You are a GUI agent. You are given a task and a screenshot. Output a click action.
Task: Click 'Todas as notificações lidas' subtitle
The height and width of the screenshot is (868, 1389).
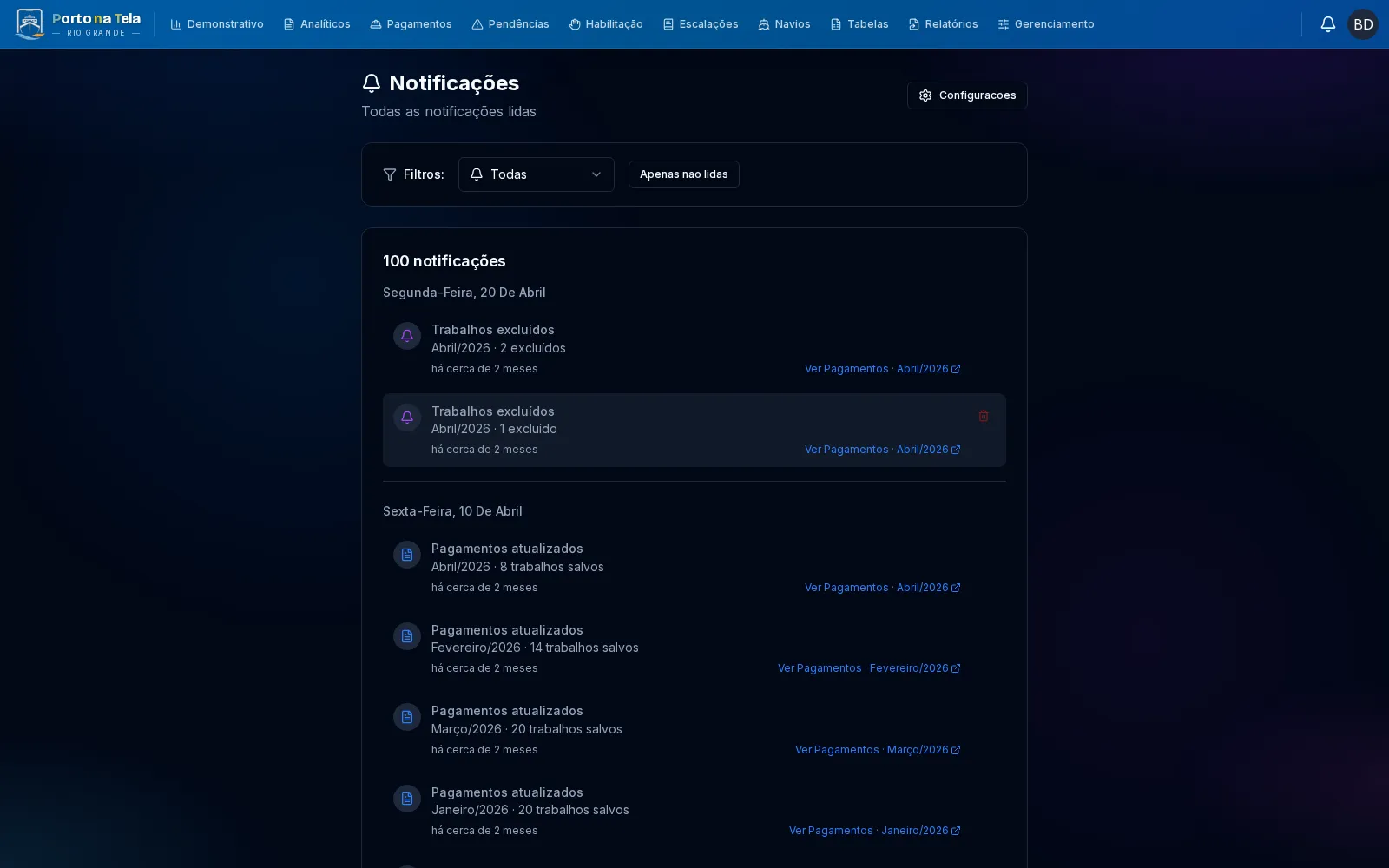tap(449, 111)
